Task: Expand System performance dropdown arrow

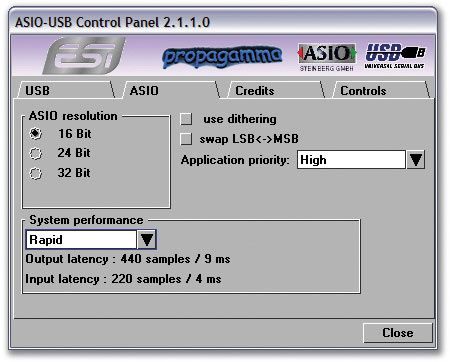Action: (147, 239)
